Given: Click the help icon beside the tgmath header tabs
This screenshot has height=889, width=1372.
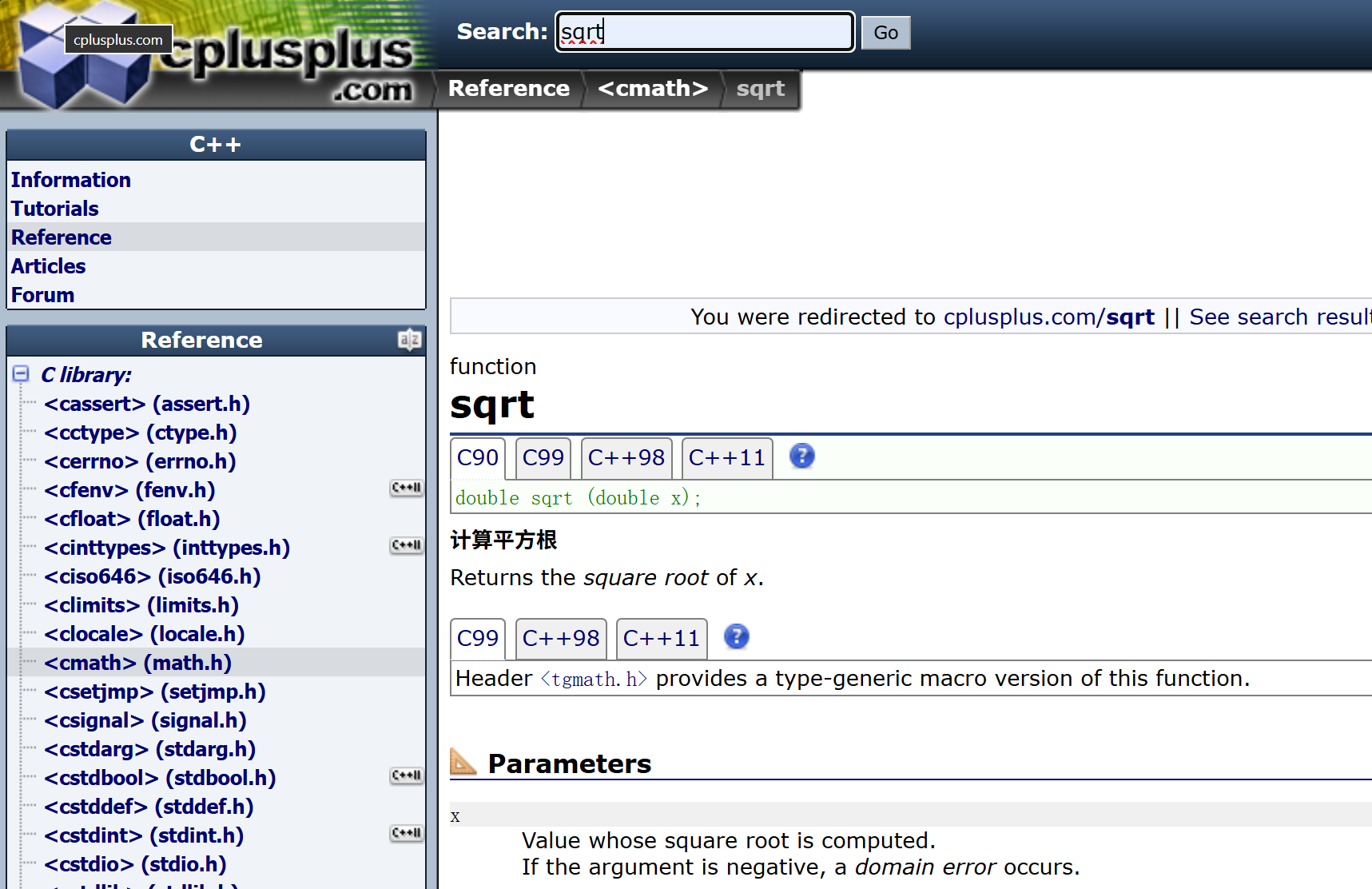Looking at the screenshot, I should tap(737, 637).
